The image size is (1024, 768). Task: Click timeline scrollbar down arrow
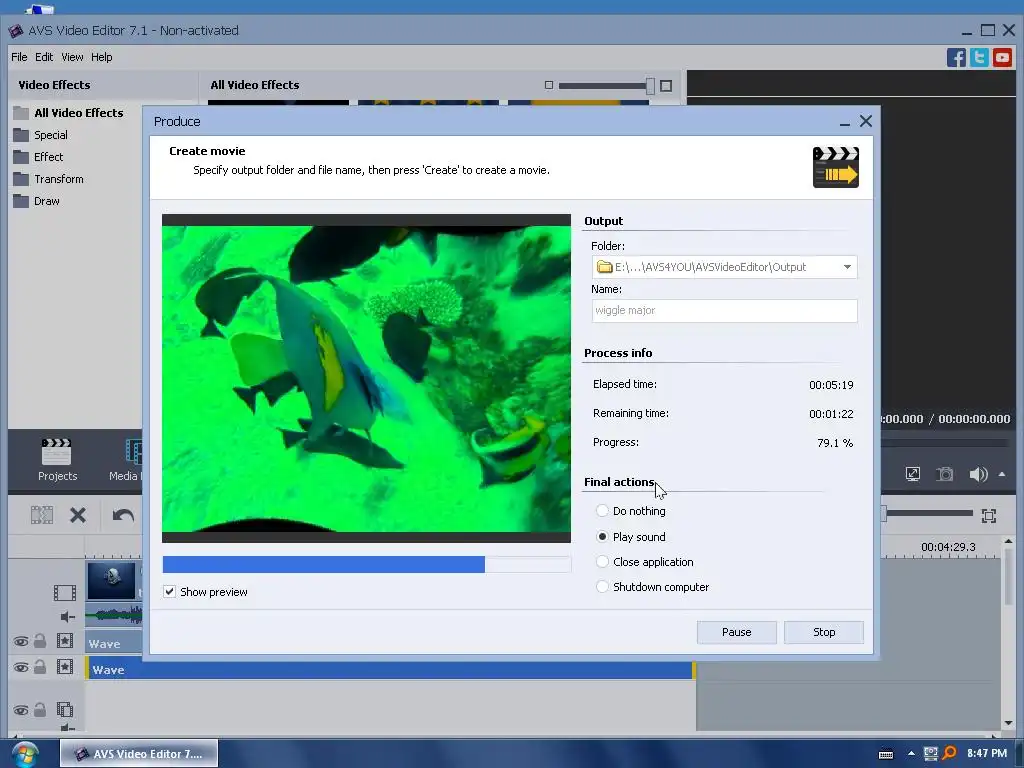pyautogui.click(x=1008, y=724)
